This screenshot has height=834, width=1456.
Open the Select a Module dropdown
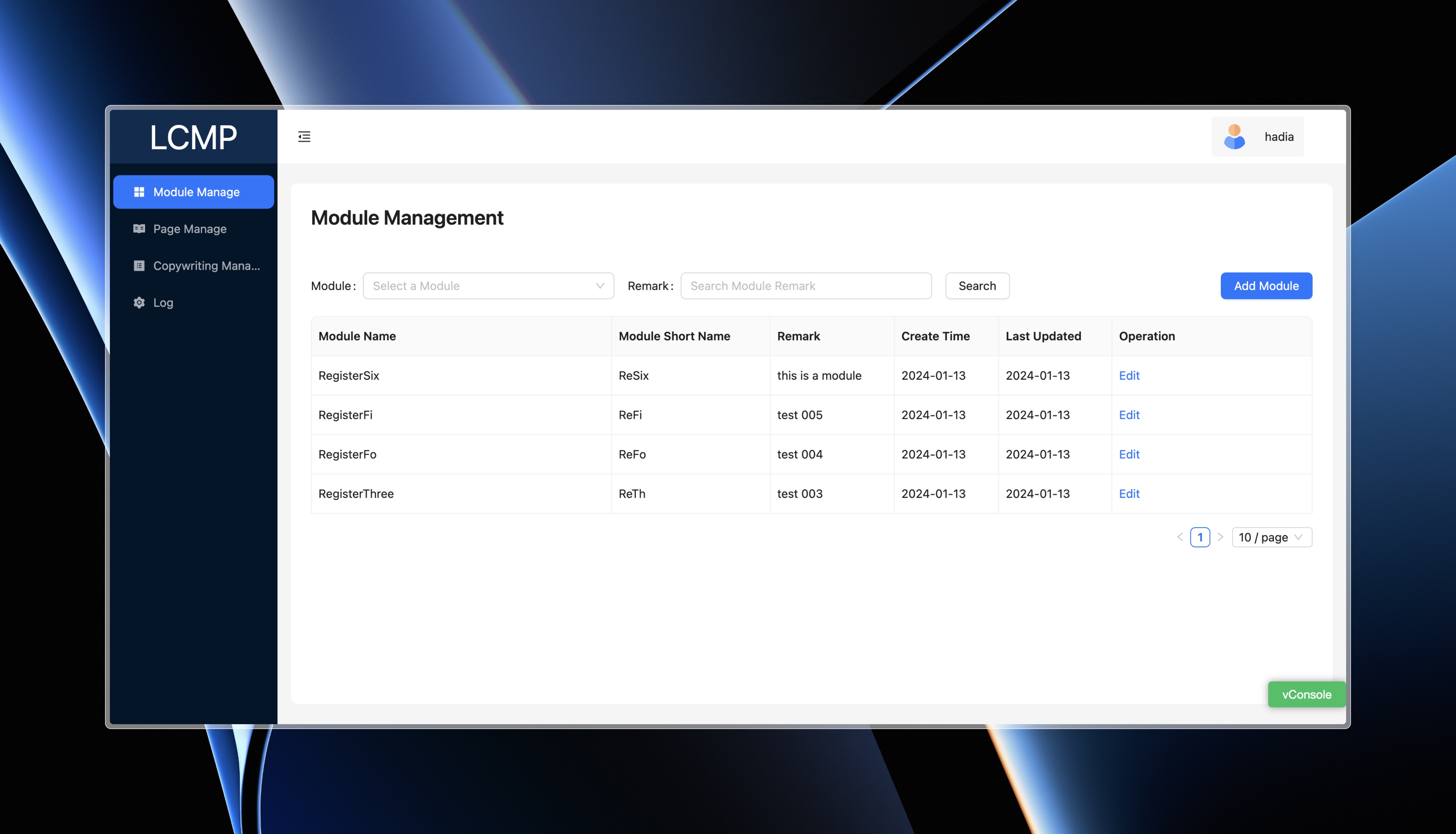pos(488,286)
